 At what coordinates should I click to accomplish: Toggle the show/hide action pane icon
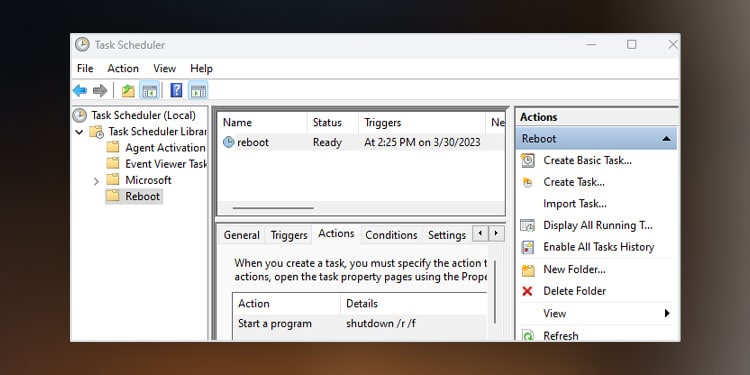(x=198, y=90)
